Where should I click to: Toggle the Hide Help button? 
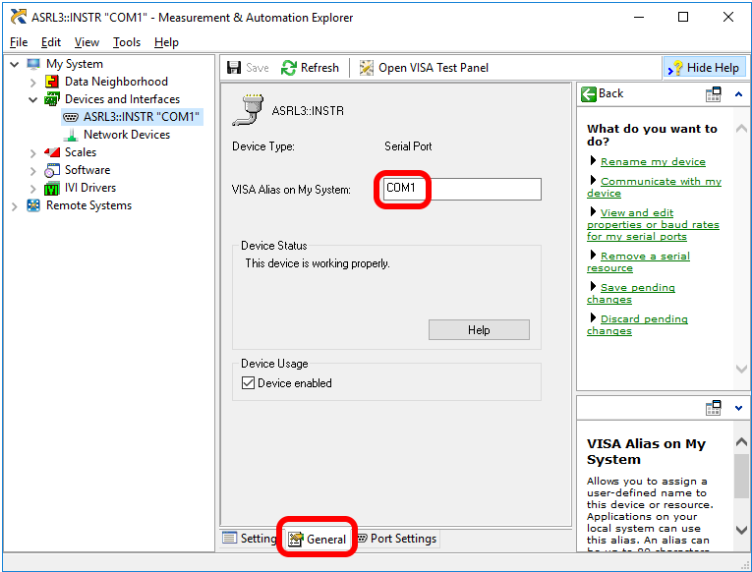click(x=703, y=68)
